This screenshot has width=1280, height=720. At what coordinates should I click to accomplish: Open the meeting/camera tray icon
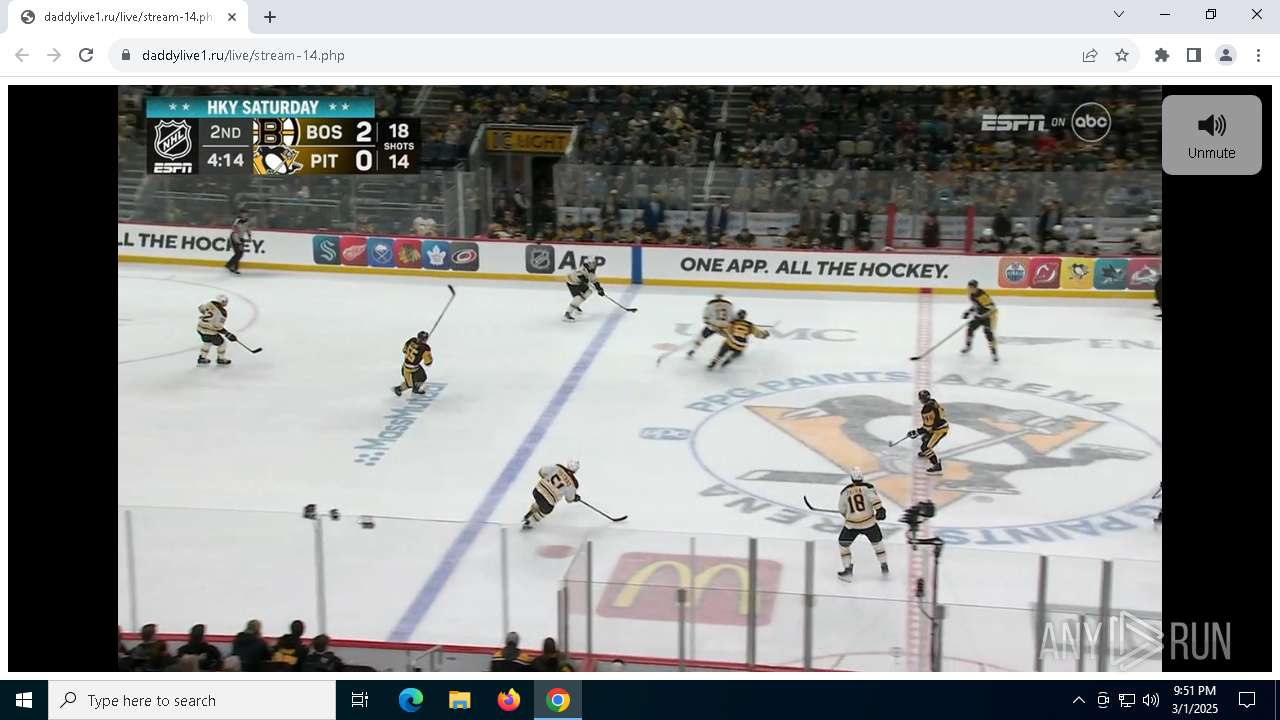(x=1103, y=700)
